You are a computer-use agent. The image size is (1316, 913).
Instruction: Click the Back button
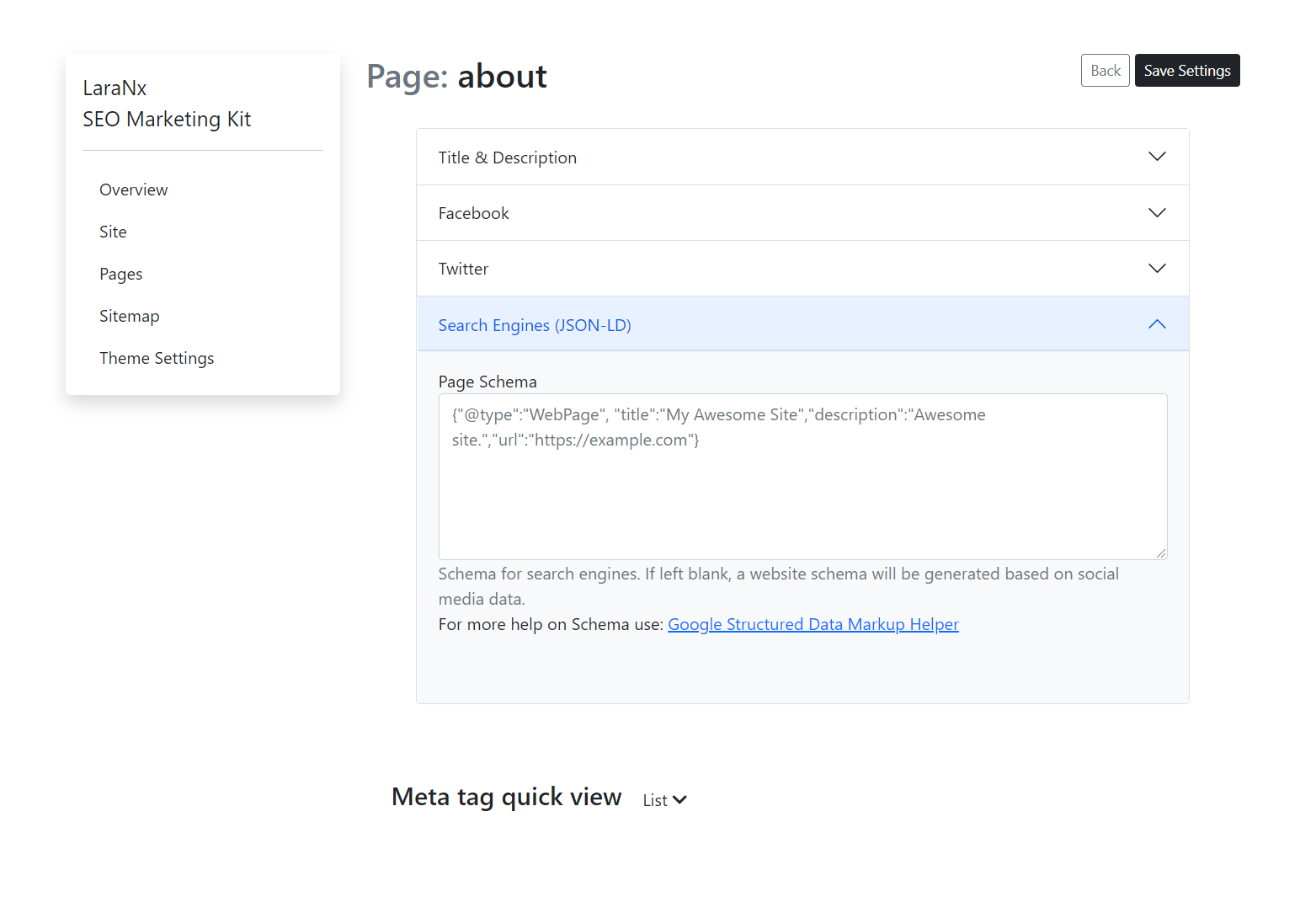click(x=1105, y=71)
